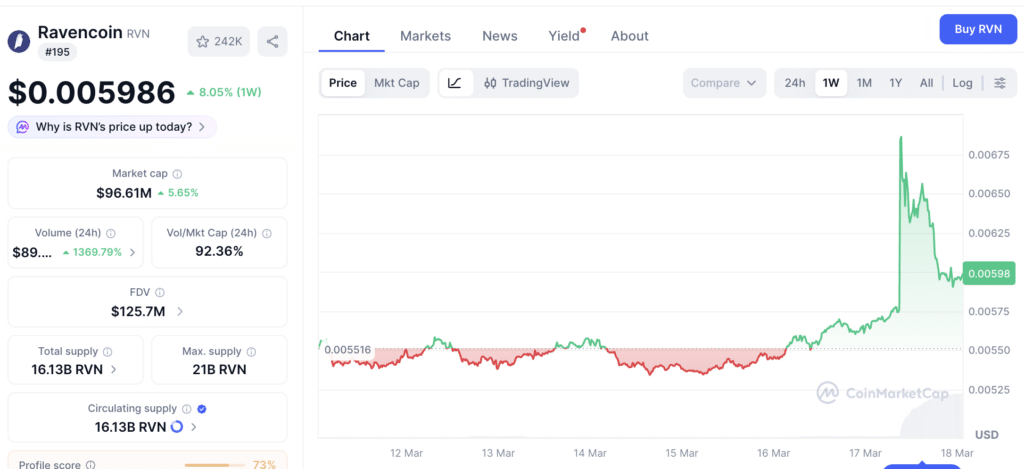This screenshot has height=469, width=1024.
Task: Click the circulating supply progress ring
Action: [x=177, y=427]
